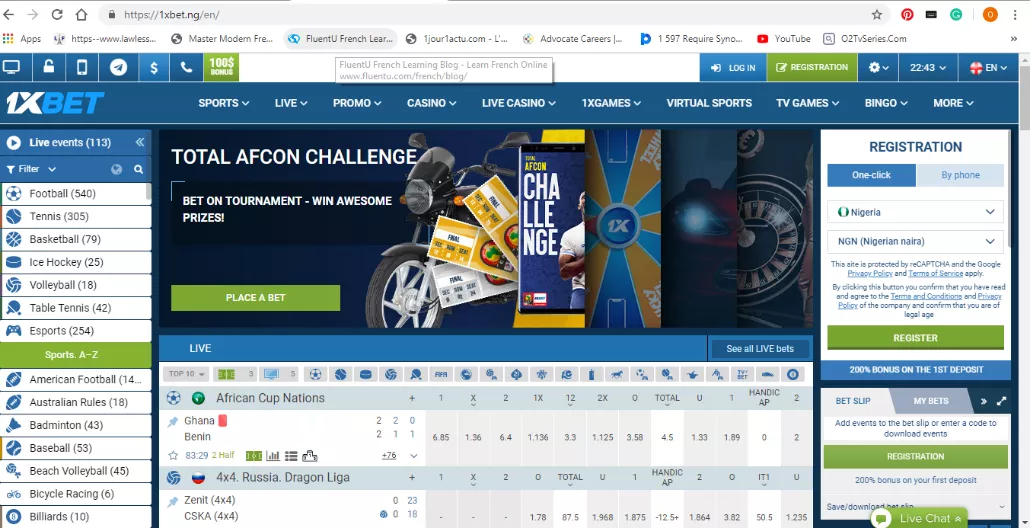1030x528 pixels.
Task: Select the ice hockey puck icon in LIVE filter row
Action: [366, 374]
